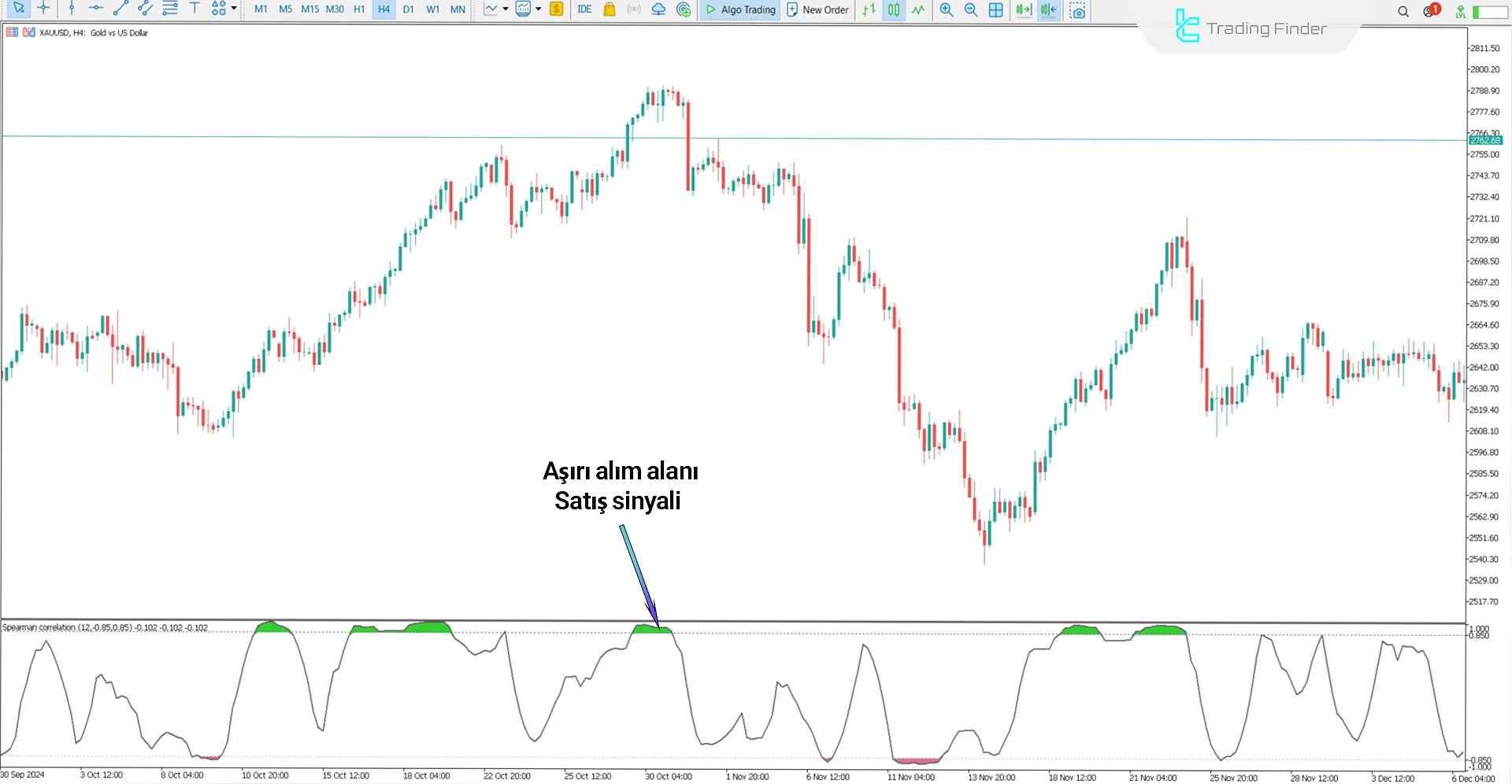Select the text label tool
Screen dimensions: 1512x784
click(x=195, y=9)
